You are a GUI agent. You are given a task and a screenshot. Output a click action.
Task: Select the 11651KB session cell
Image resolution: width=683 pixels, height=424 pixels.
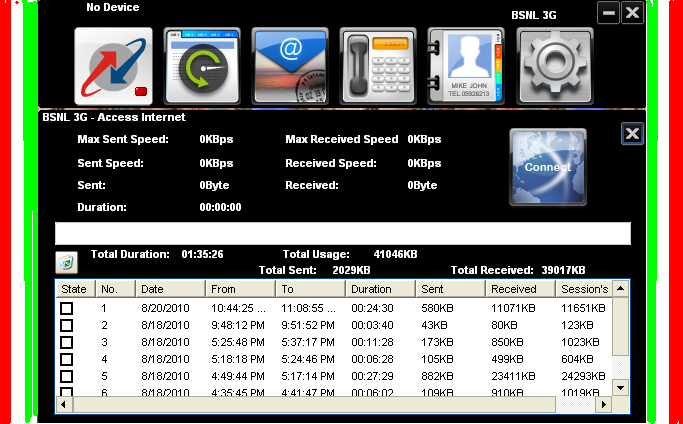(583, 308)
